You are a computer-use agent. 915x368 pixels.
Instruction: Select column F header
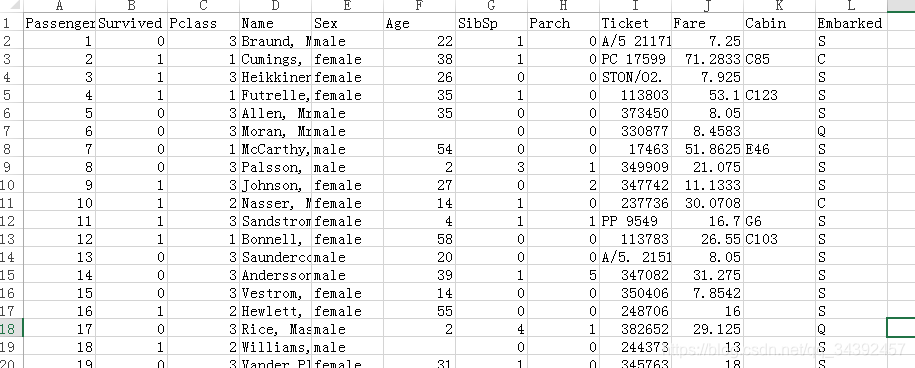click(x=420, y=6)
